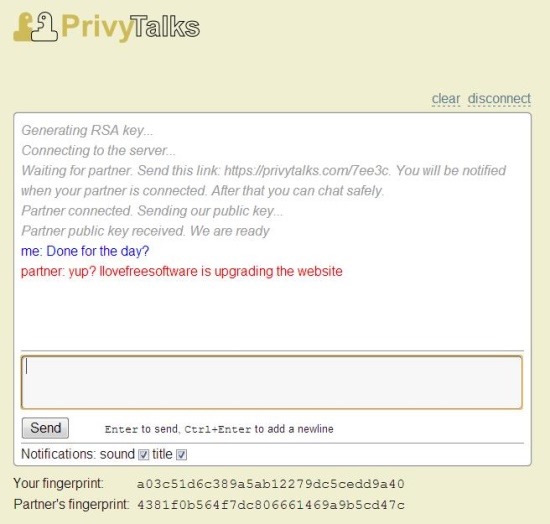Clear the chat using the clear link
The width and height of the screenshot is (550, 524).
pyautogui.click(x=446, y=99)
